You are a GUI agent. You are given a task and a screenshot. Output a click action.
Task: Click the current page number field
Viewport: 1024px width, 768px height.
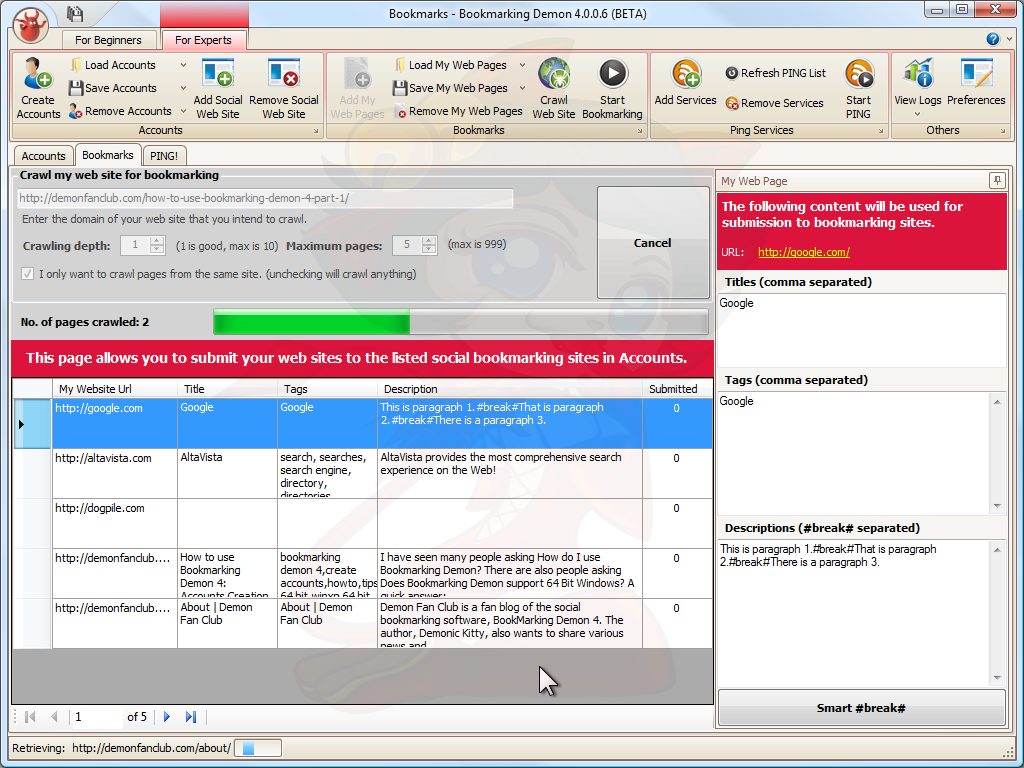[98, 717]
